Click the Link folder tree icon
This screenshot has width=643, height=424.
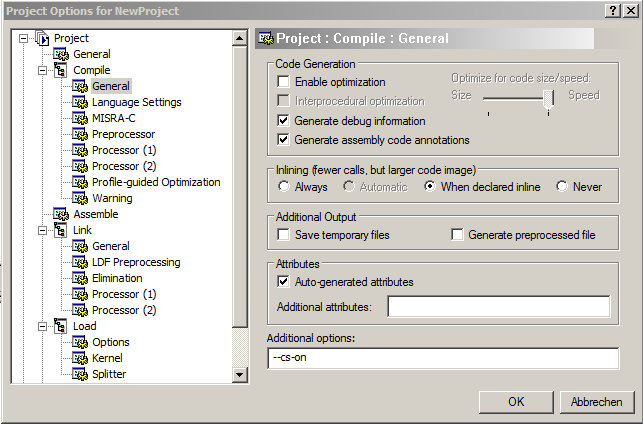(61, 230)
